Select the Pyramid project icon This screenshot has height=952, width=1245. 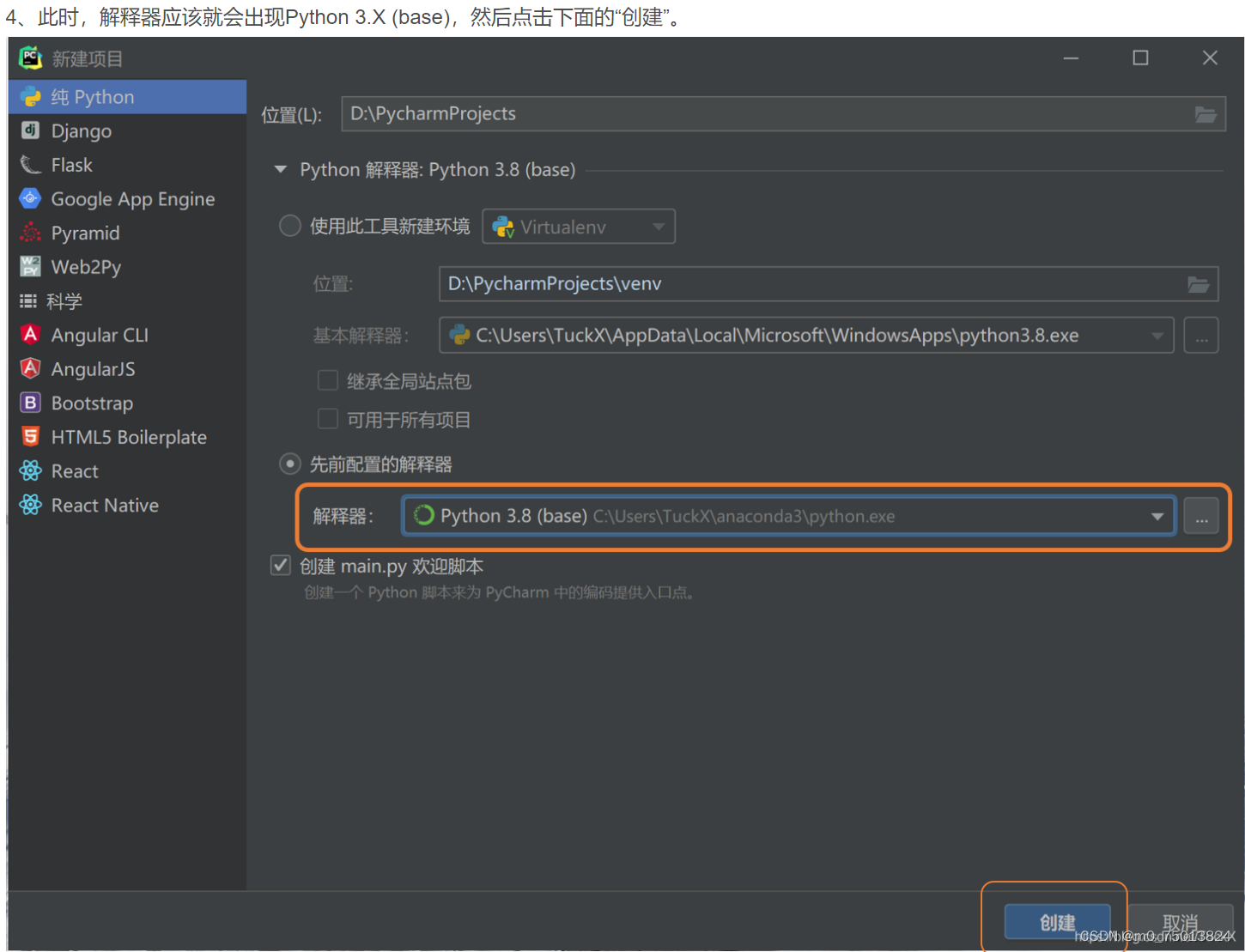(x=32, y=233)
